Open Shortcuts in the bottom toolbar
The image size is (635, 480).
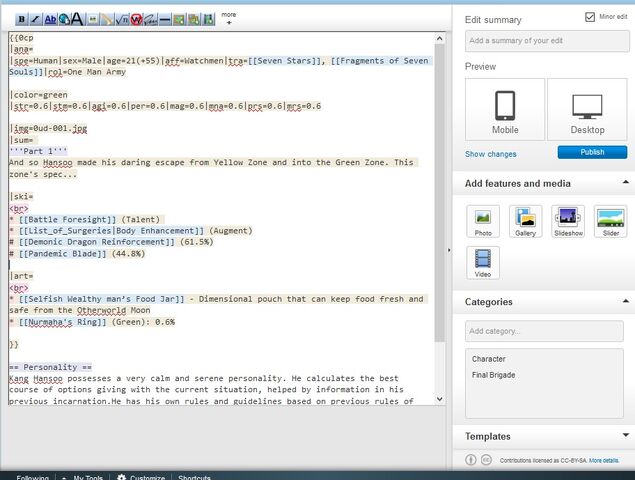194,477
